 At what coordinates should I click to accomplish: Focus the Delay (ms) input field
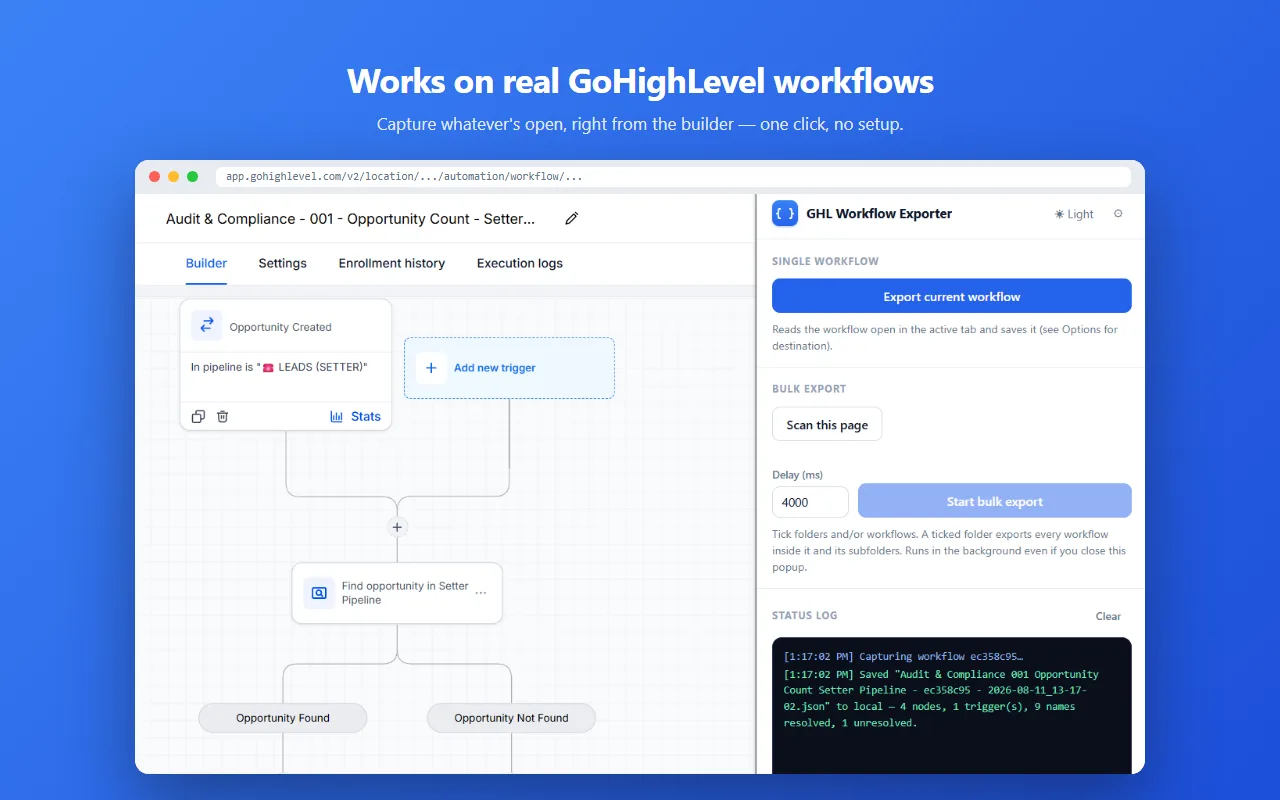tap(811, 502)
